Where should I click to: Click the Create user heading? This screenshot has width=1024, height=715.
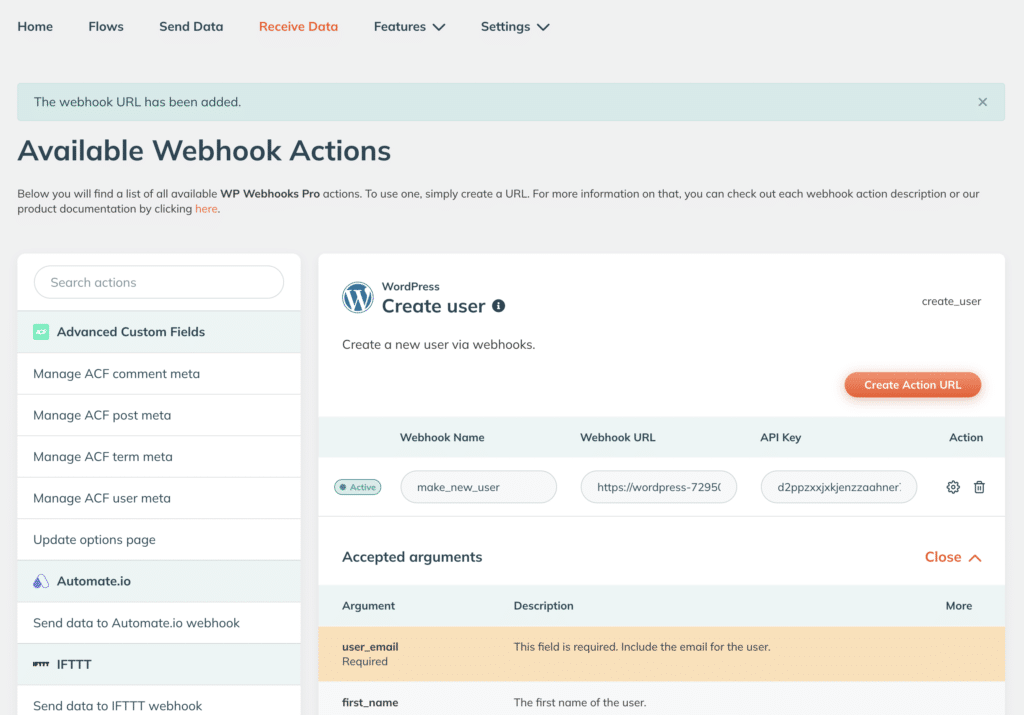click(434, 306)
